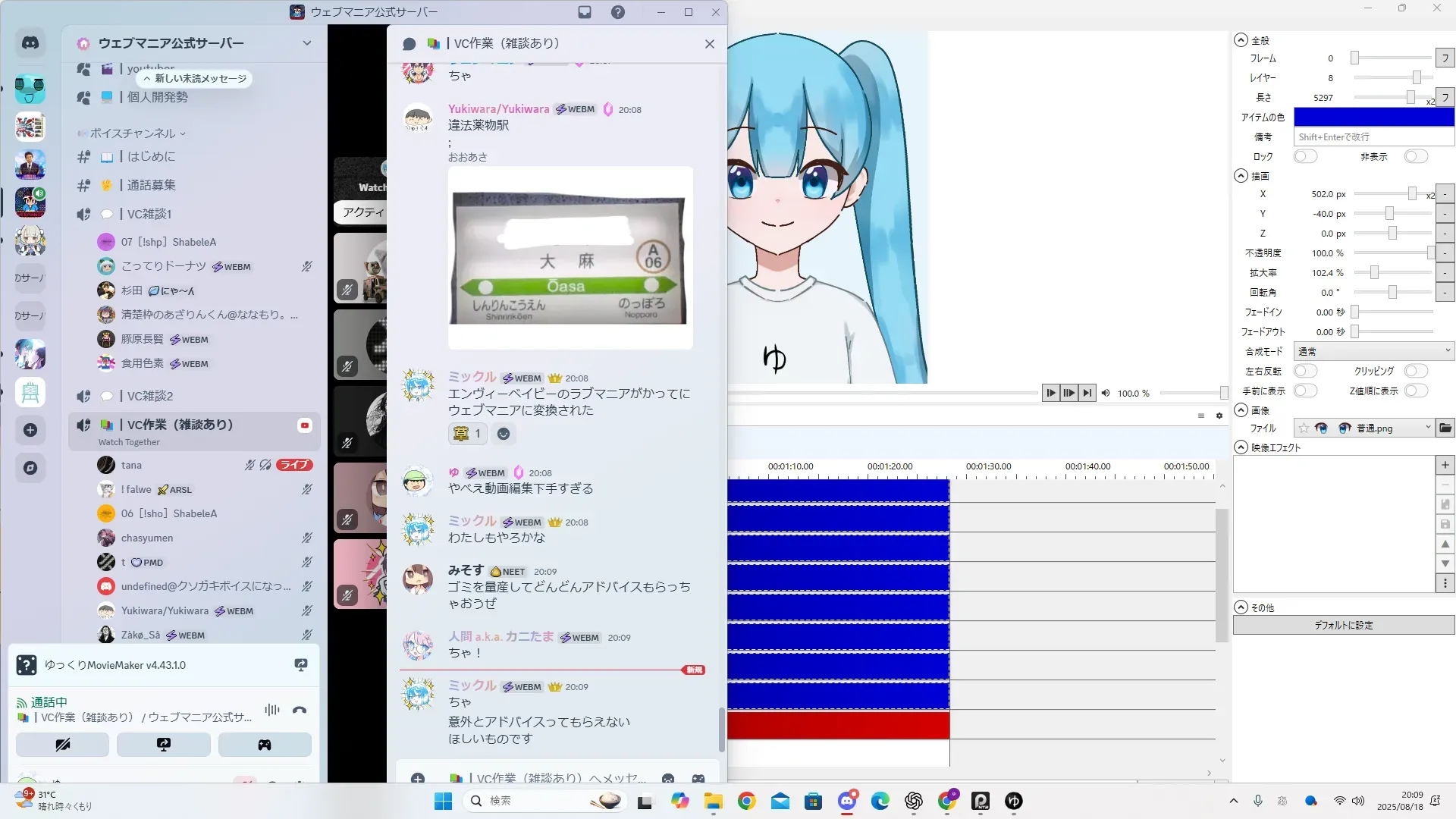Toggle the ロック switch

tap(1305, 156)
